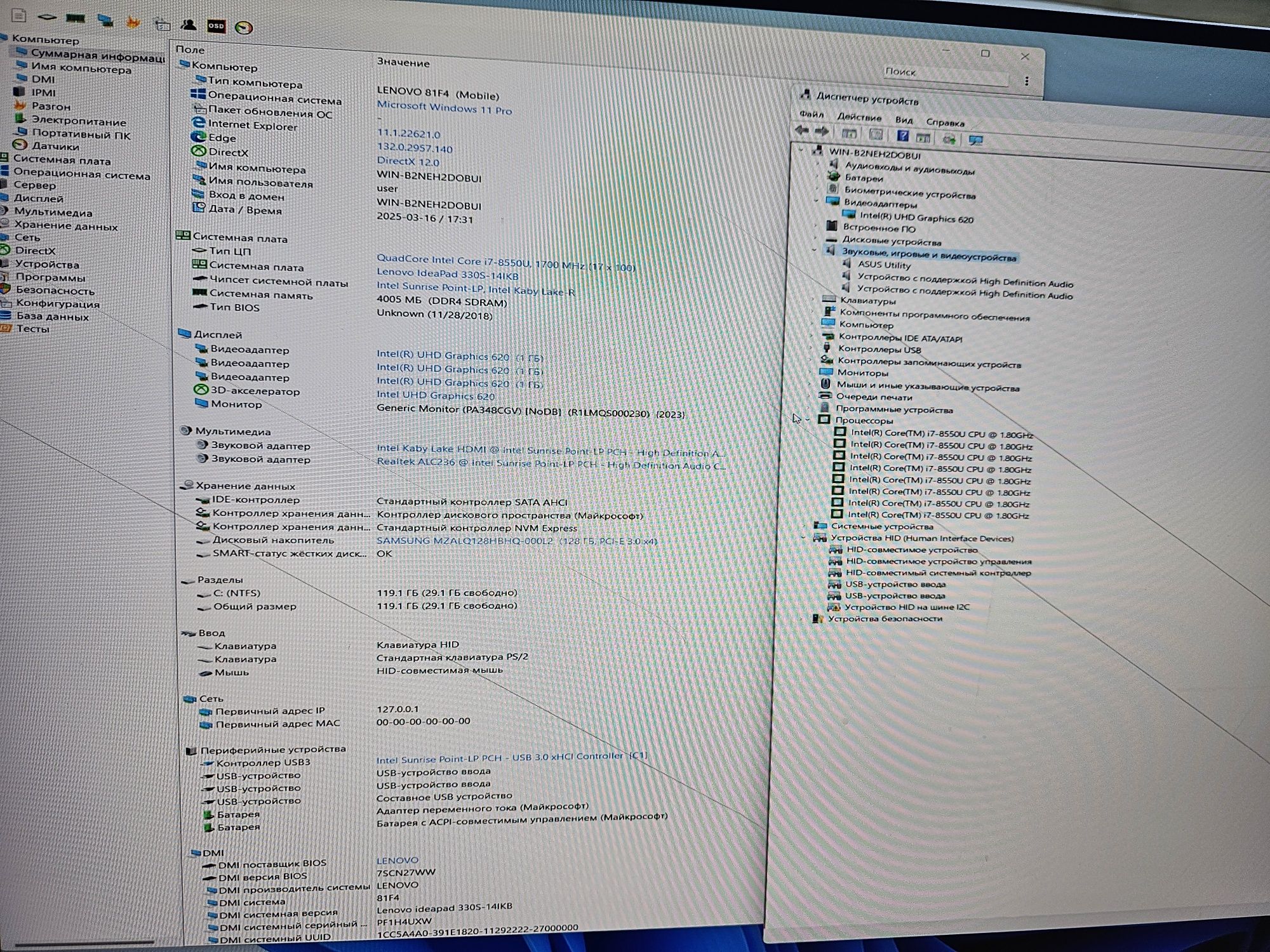1270x952 pixels.
Task: Click the Значение column header
Action: [403, 63]
